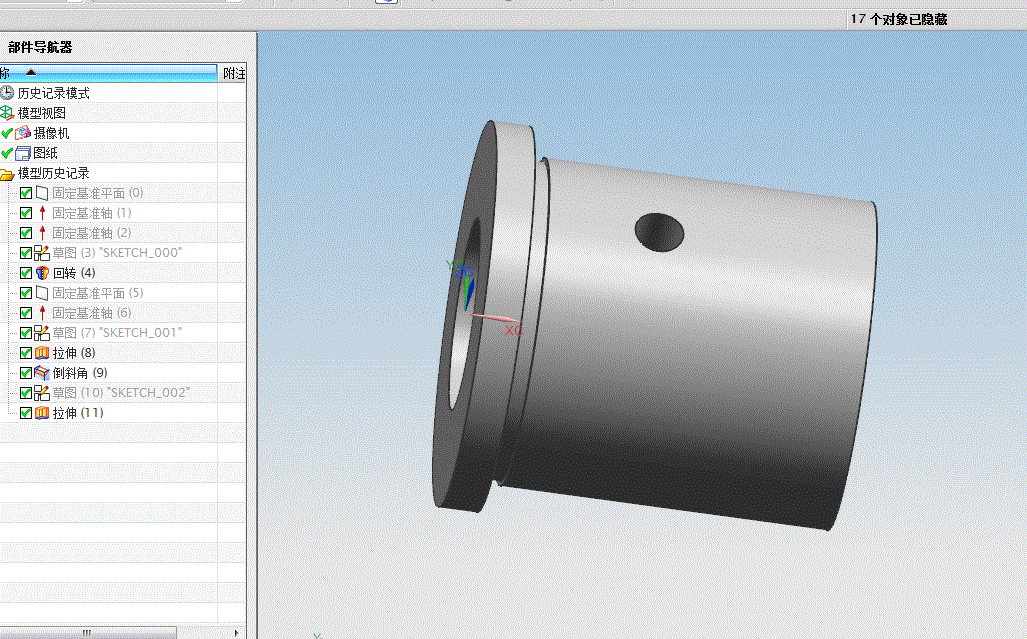The height and width of the screenshot is (639, 1027).
Task: Uncheck the 草图 (7) SKETCH_001 checkbox
Action: 26,333
